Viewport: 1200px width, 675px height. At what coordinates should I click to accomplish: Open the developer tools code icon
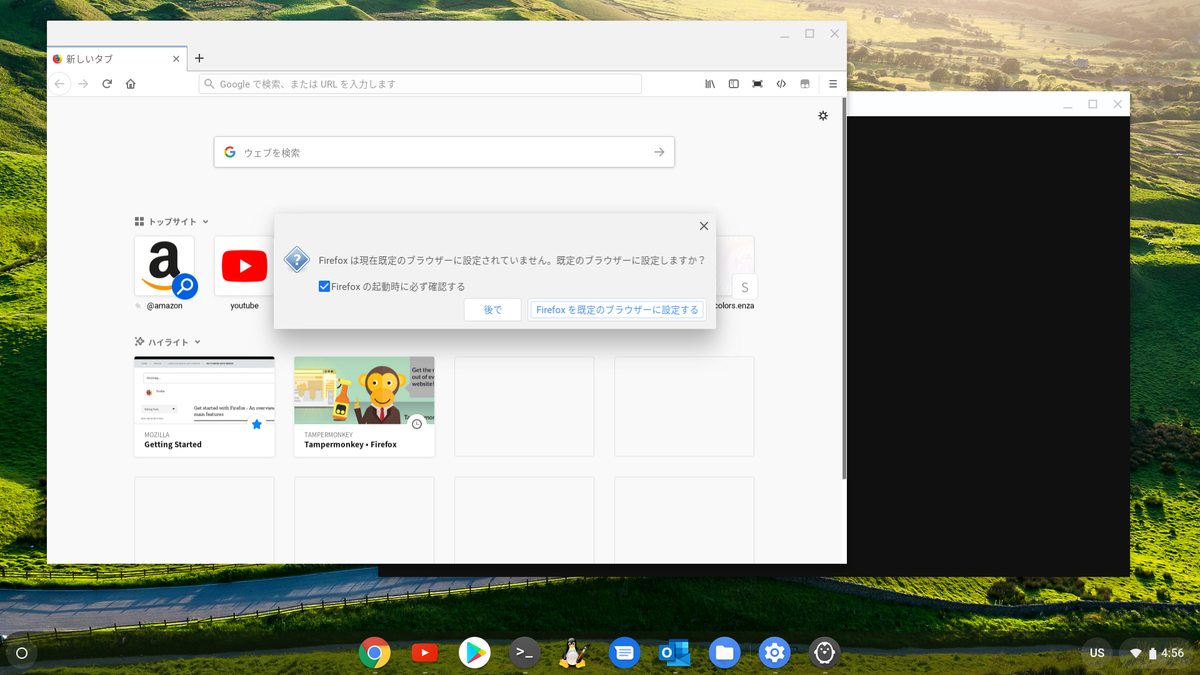(x=781, y=84)
